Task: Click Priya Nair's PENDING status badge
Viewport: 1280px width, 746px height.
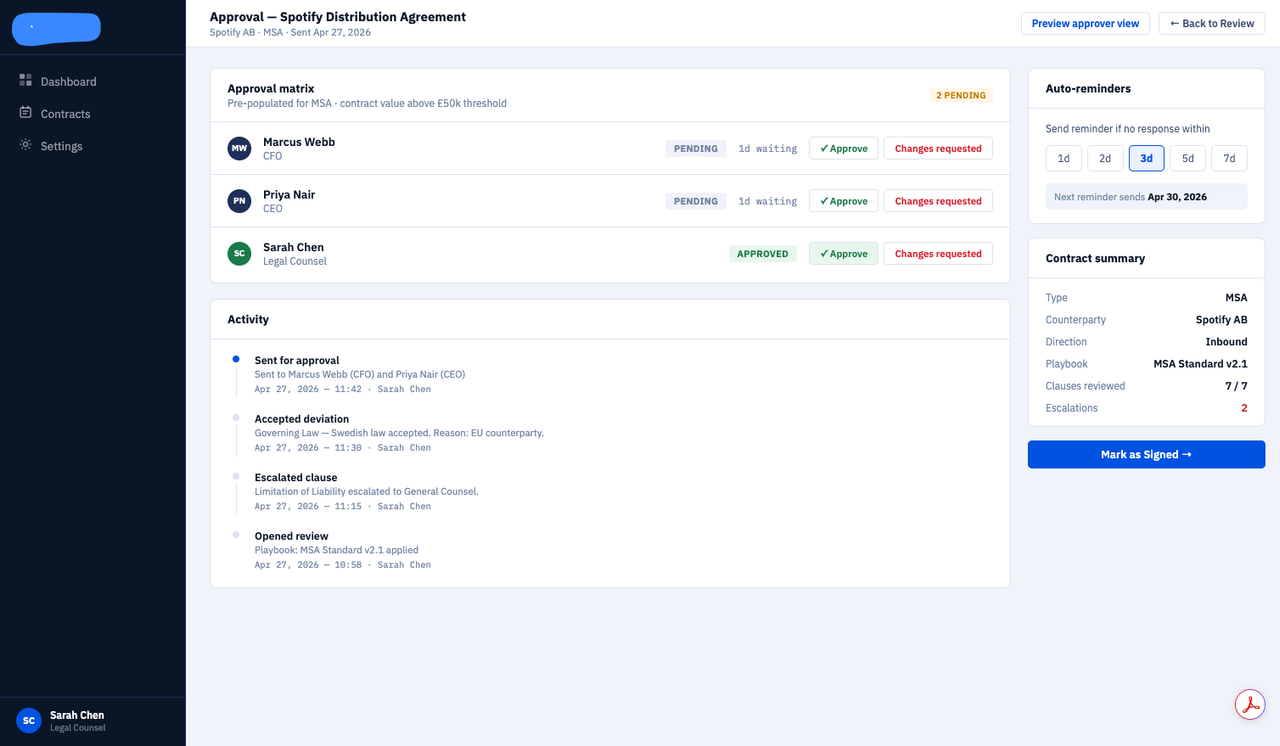Action: [x=696, y=201]
